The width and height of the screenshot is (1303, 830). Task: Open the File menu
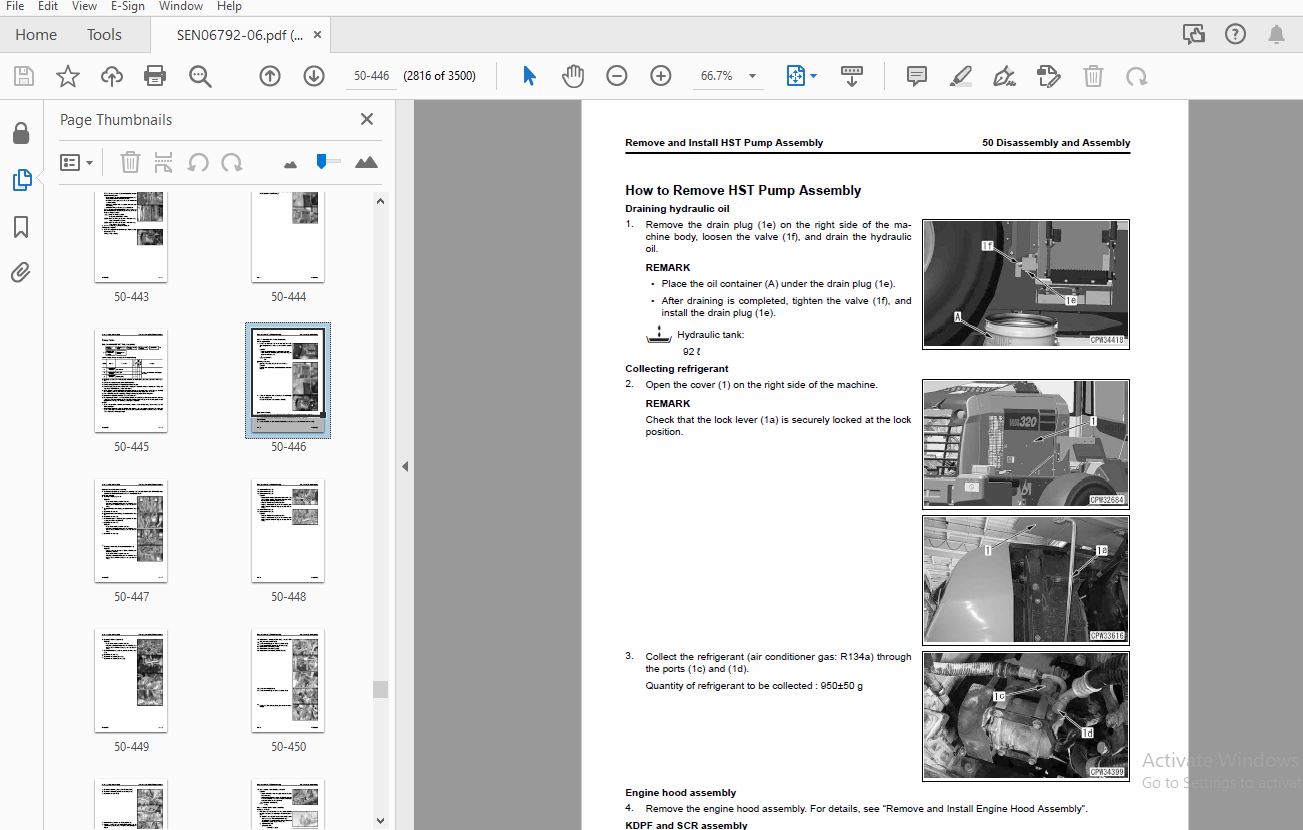pyautogui.click(x=15, y=6)
